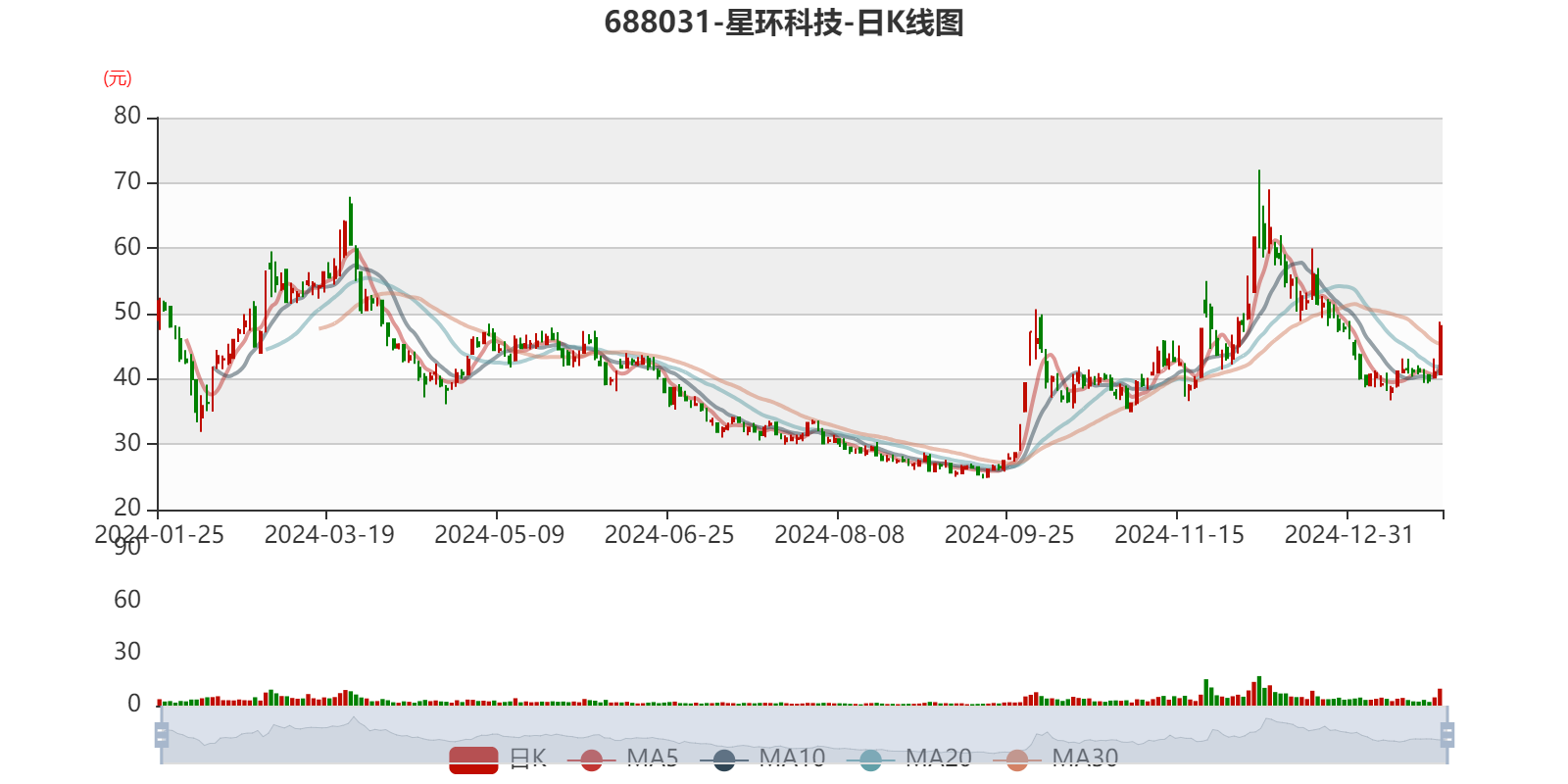The image size is (1568, 784).
Task: Select the chart title 688031-星环科技-日K线图
Action: tap(784, 23)
